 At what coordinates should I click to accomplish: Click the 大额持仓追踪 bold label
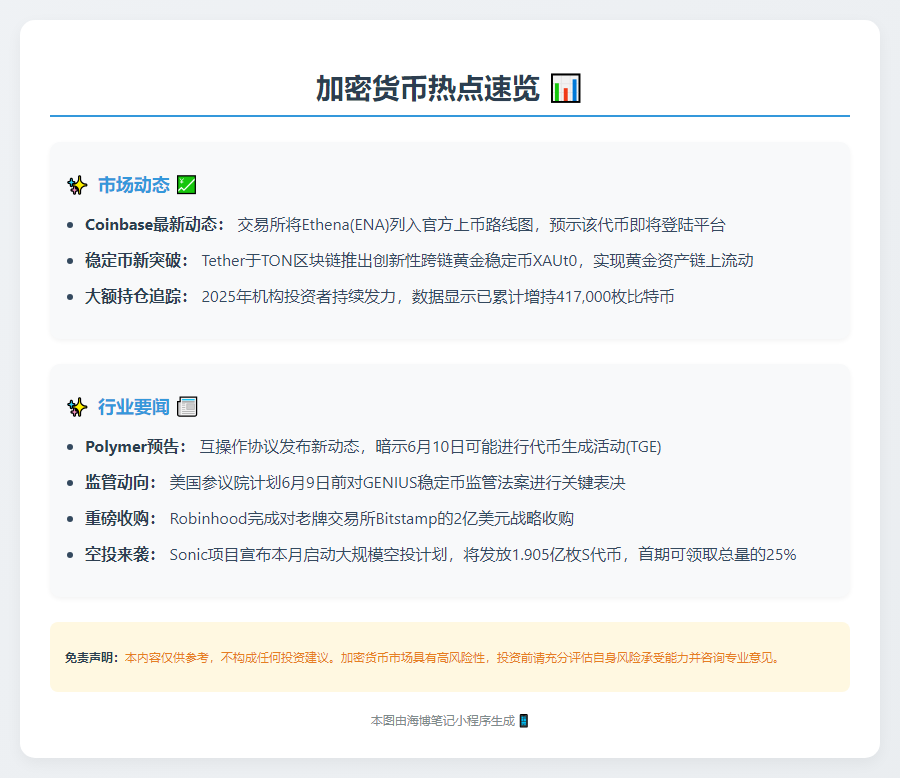(137, 297)
